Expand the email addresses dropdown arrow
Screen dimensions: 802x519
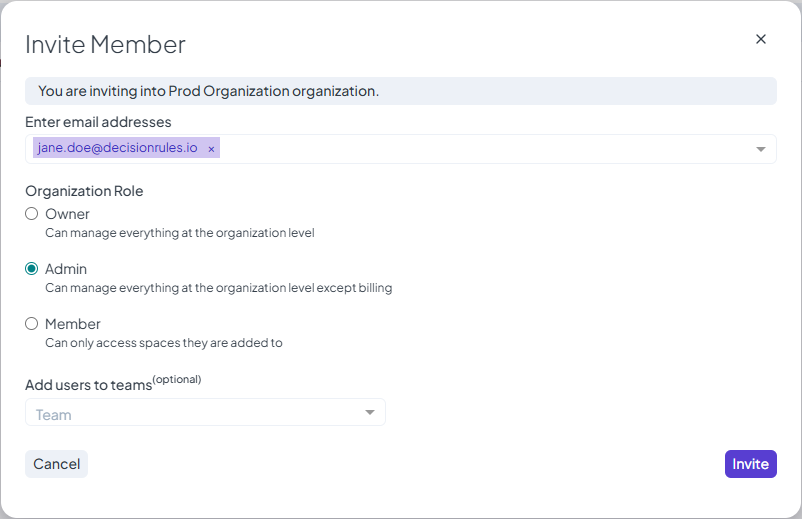point(760,149)
